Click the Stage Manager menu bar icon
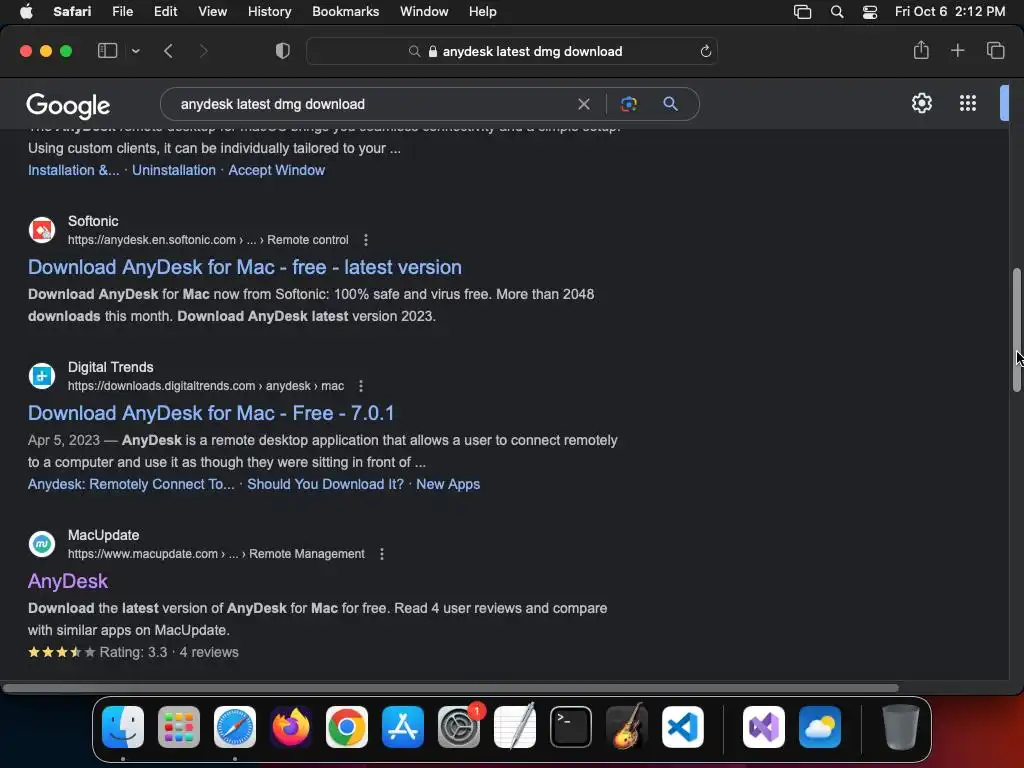1024x768 pixels. pos(803,12)
